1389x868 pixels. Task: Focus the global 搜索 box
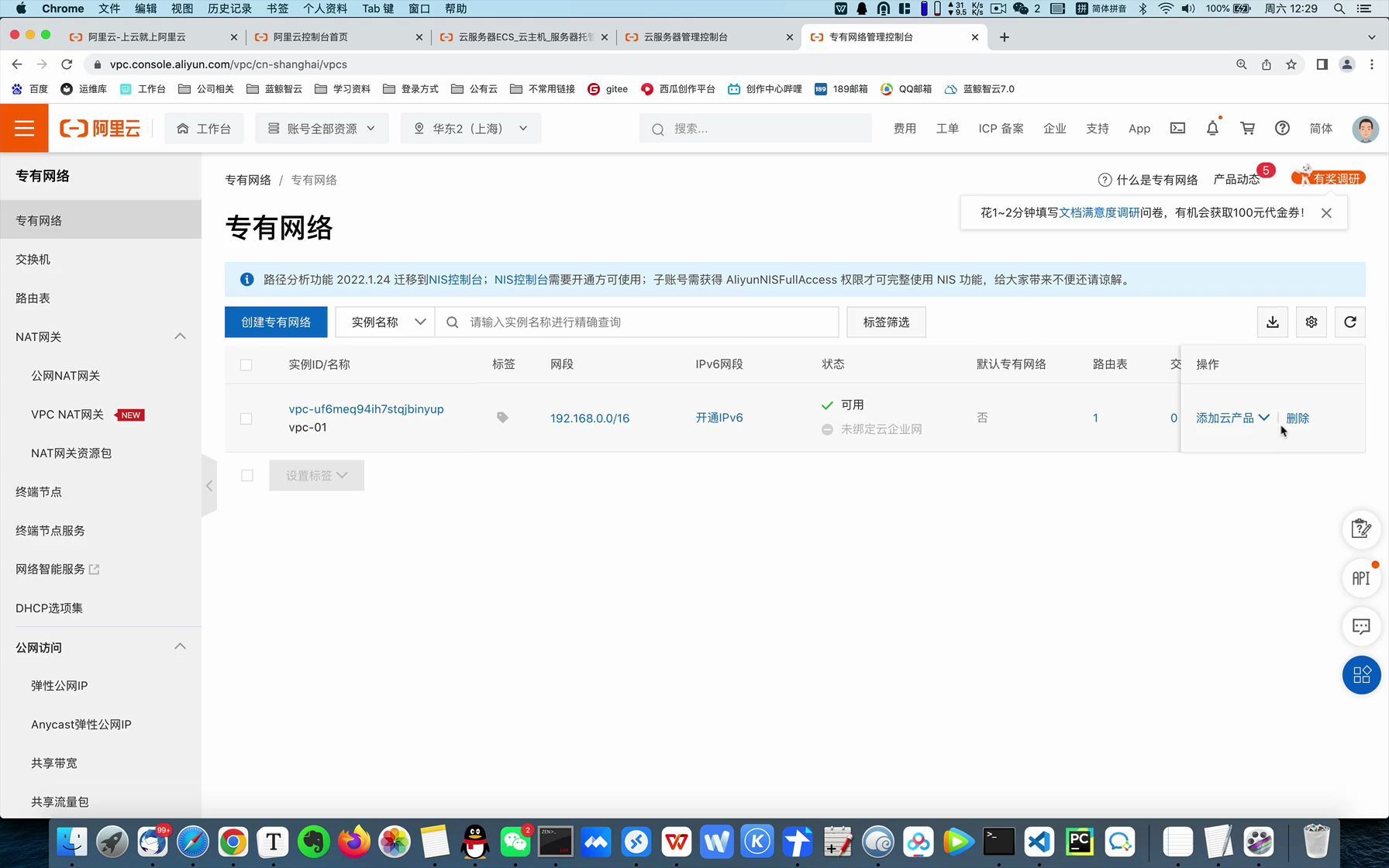point(756,129)
